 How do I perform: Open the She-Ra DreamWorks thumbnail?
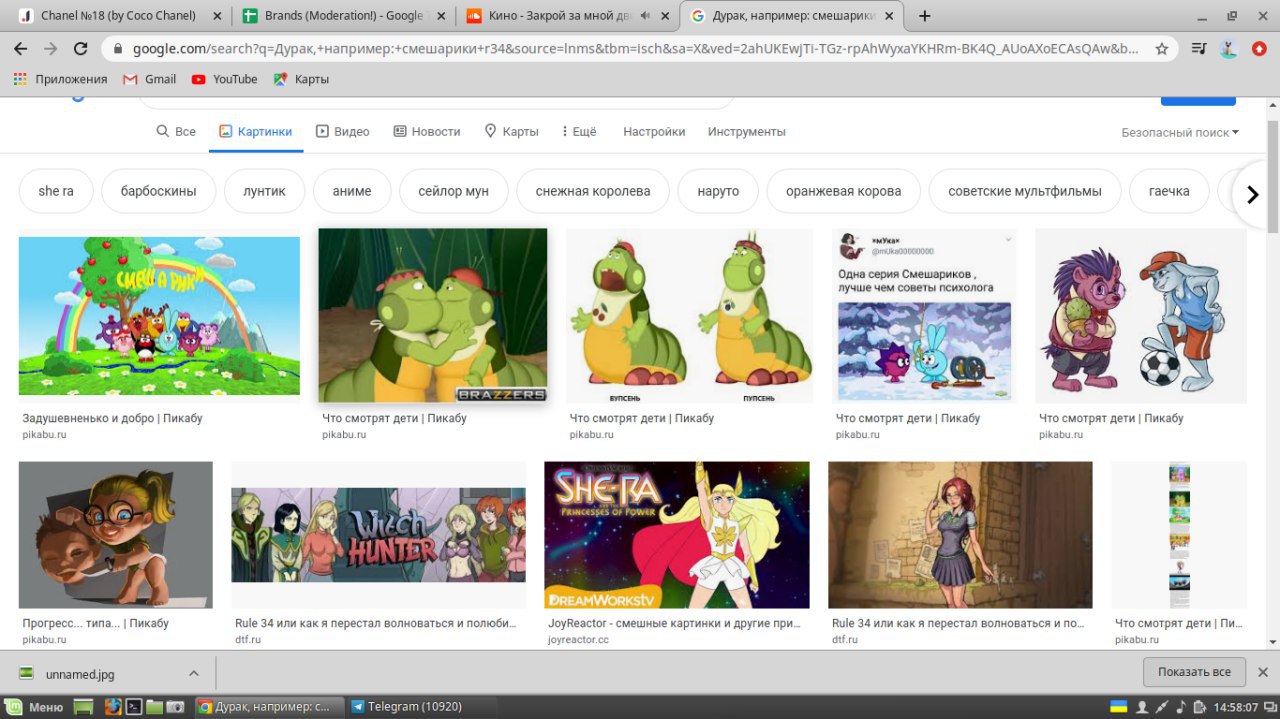tap(677, 535)
